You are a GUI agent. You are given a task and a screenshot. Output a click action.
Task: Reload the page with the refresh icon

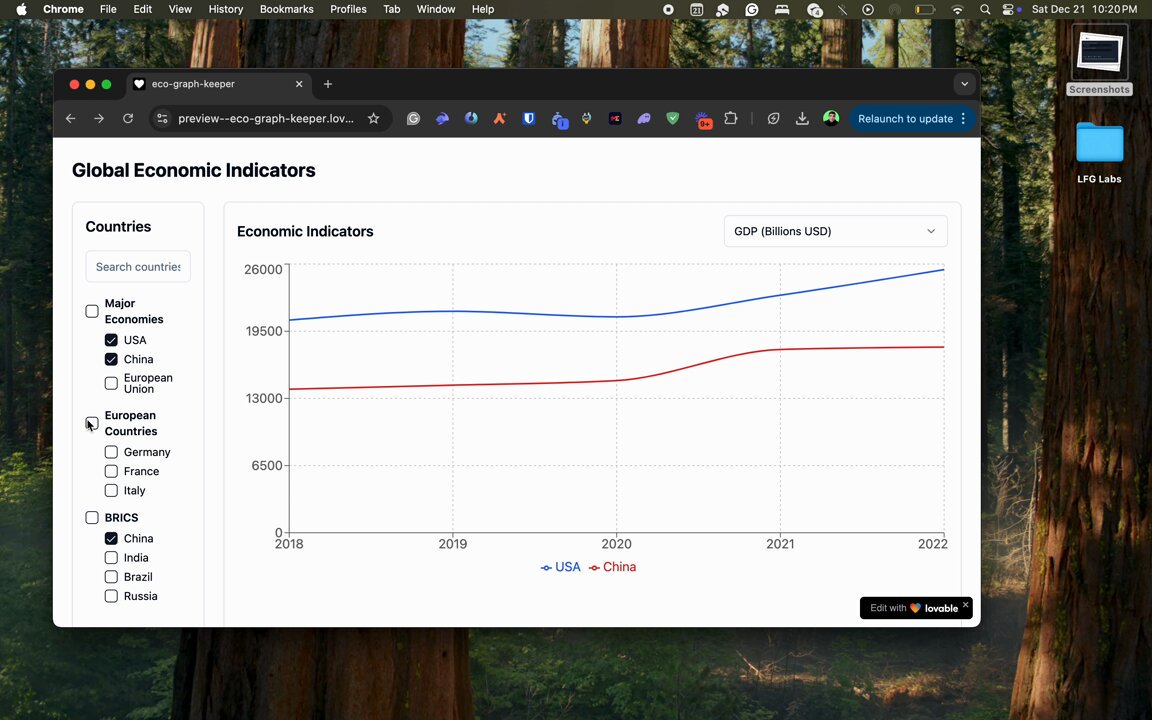[x=128, y=118]
